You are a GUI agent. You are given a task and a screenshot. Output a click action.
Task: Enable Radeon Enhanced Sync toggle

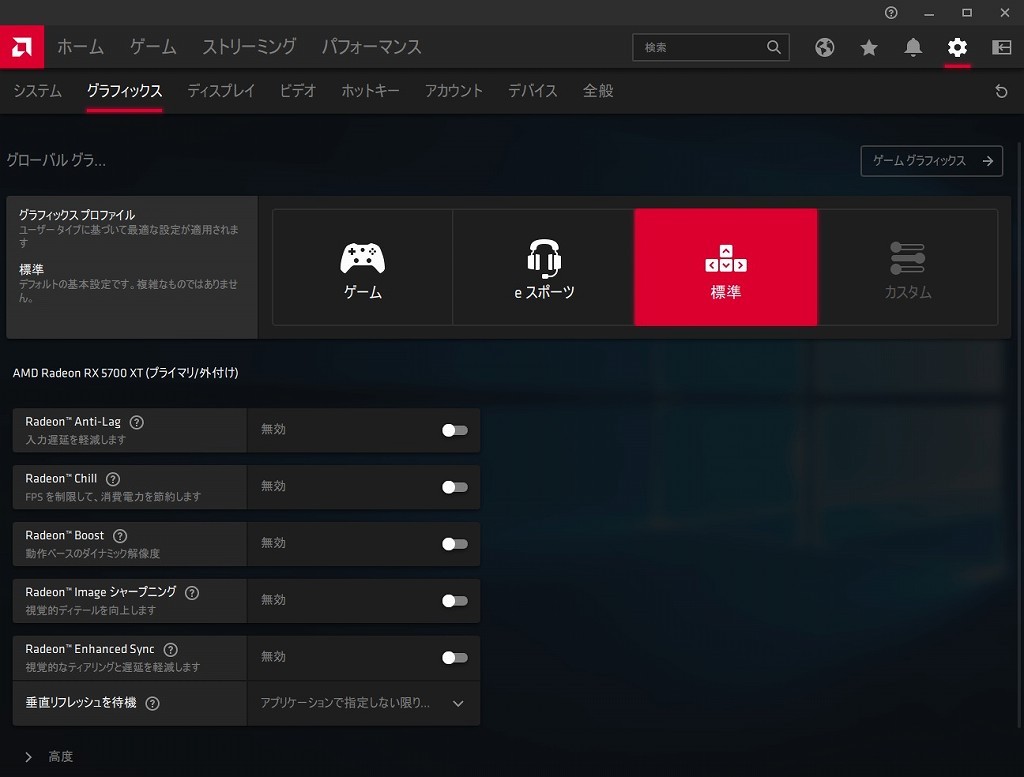pyautogui.click(x=455, y=657)
